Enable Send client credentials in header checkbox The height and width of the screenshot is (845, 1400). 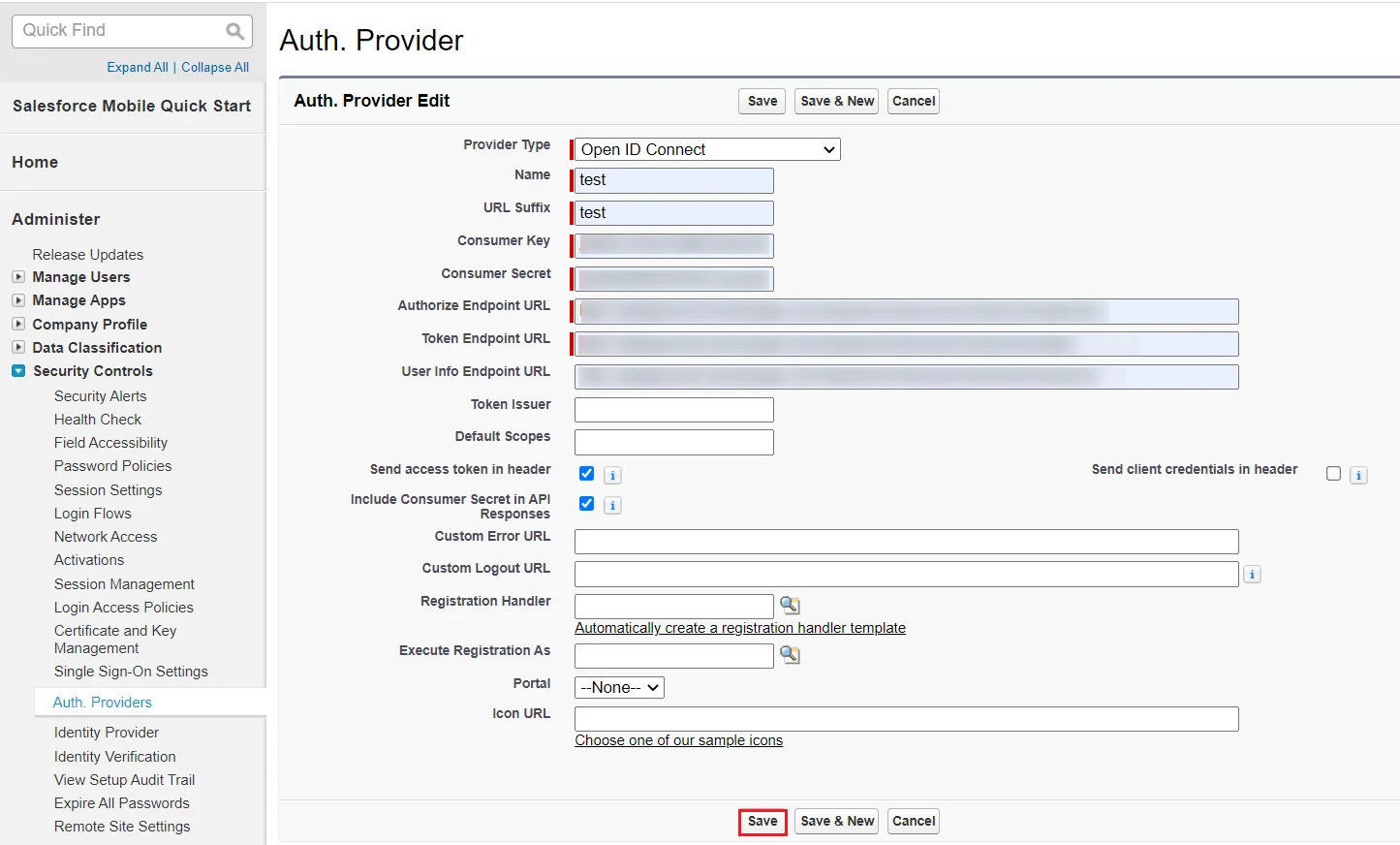1333,474
